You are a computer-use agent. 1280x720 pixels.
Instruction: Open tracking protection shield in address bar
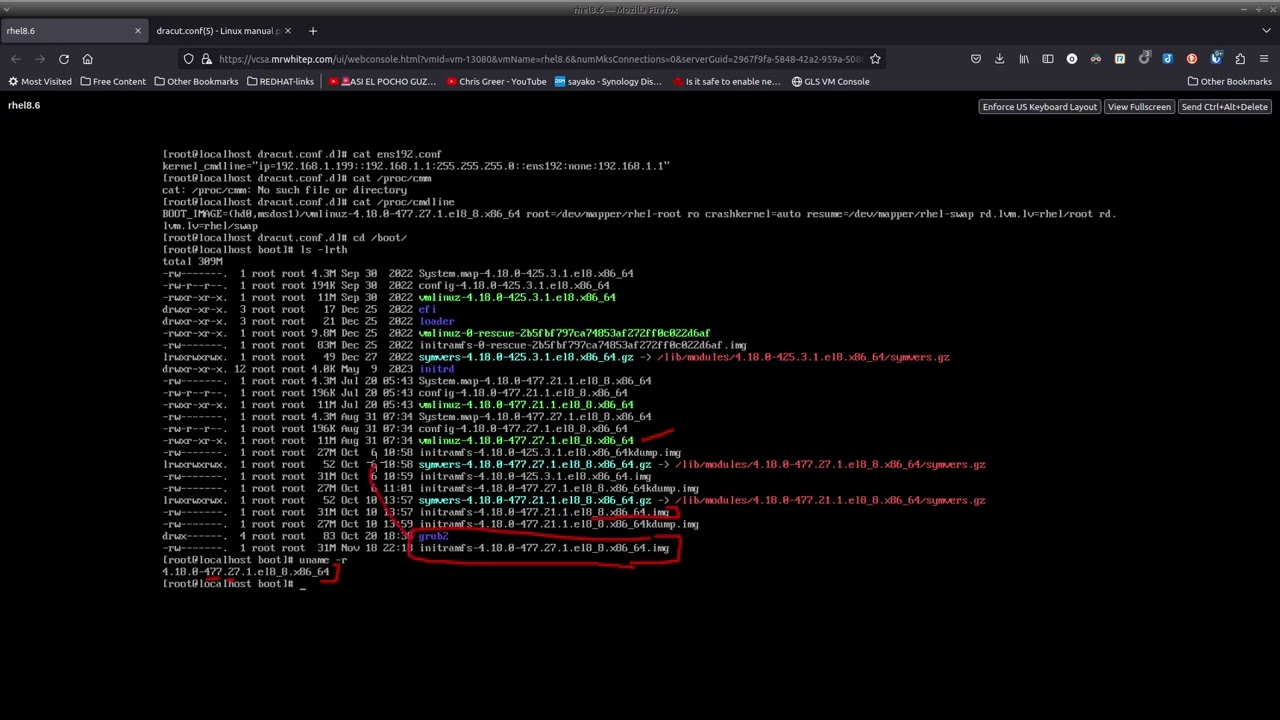[x=188, y=59]
